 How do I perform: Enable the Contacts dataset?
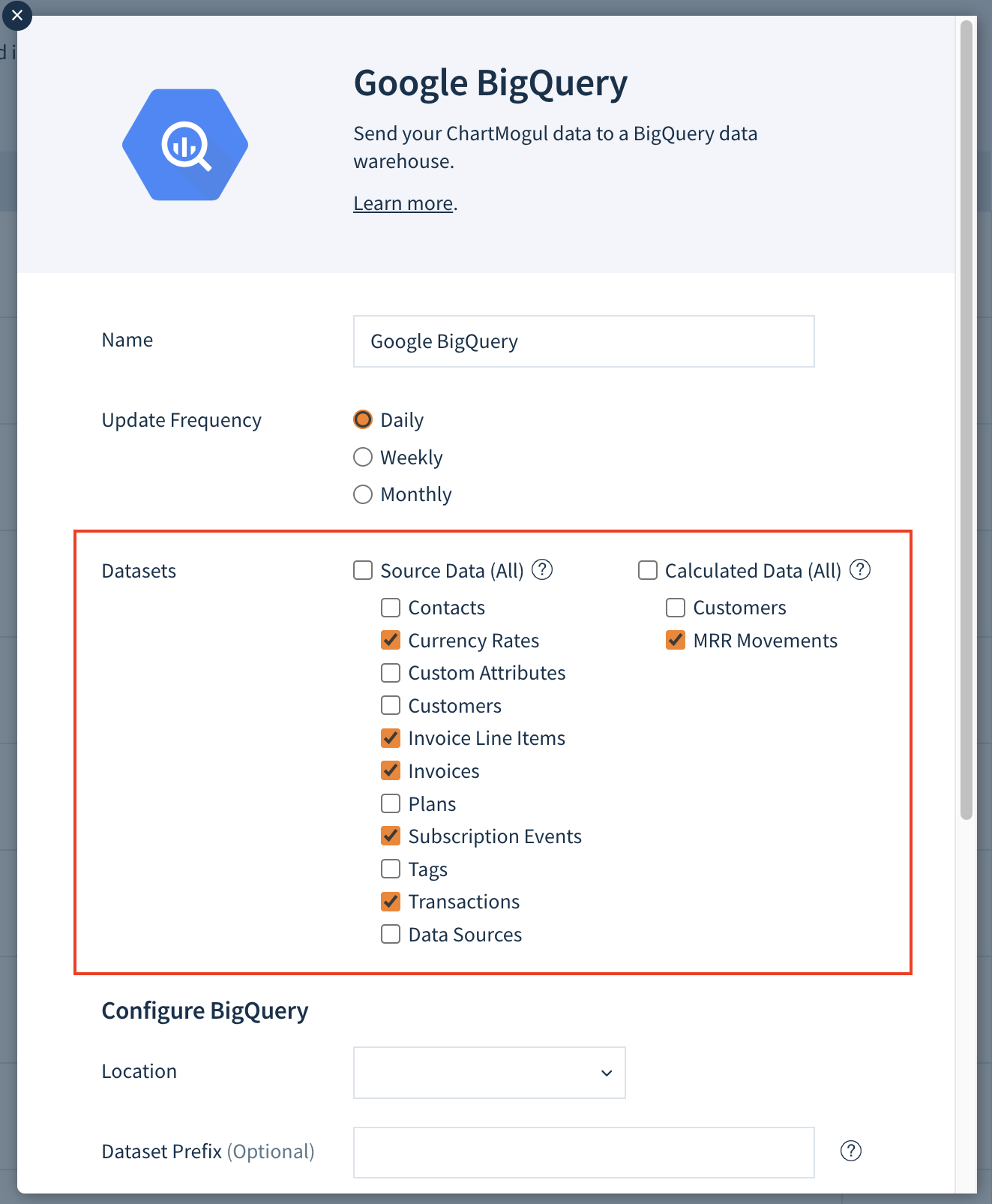point(391,607)
